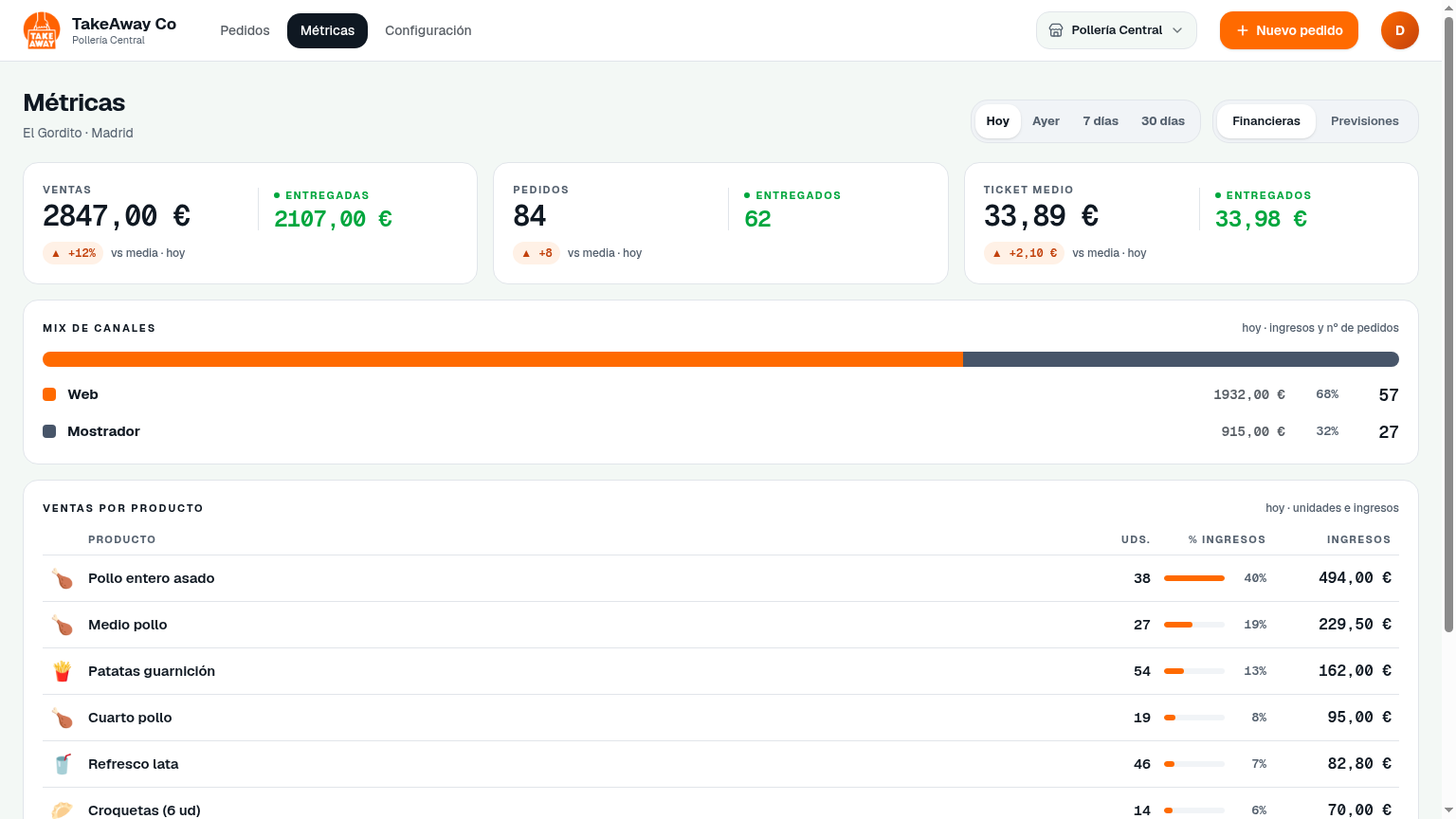Screen dimensions: 1456x819
Task: Click the Patatas guarnición fries icon
Action: click(63, 671)
